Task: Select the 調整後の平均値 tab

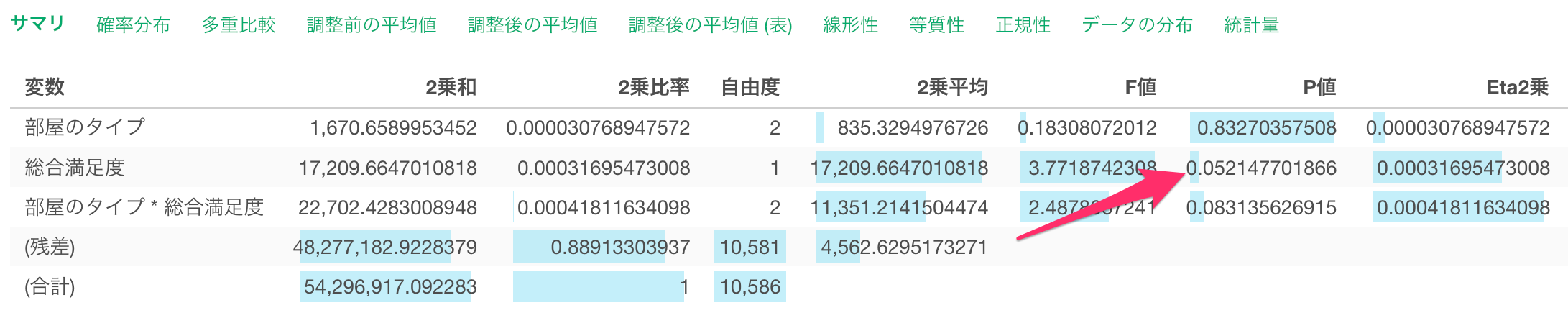Action: 532,25
